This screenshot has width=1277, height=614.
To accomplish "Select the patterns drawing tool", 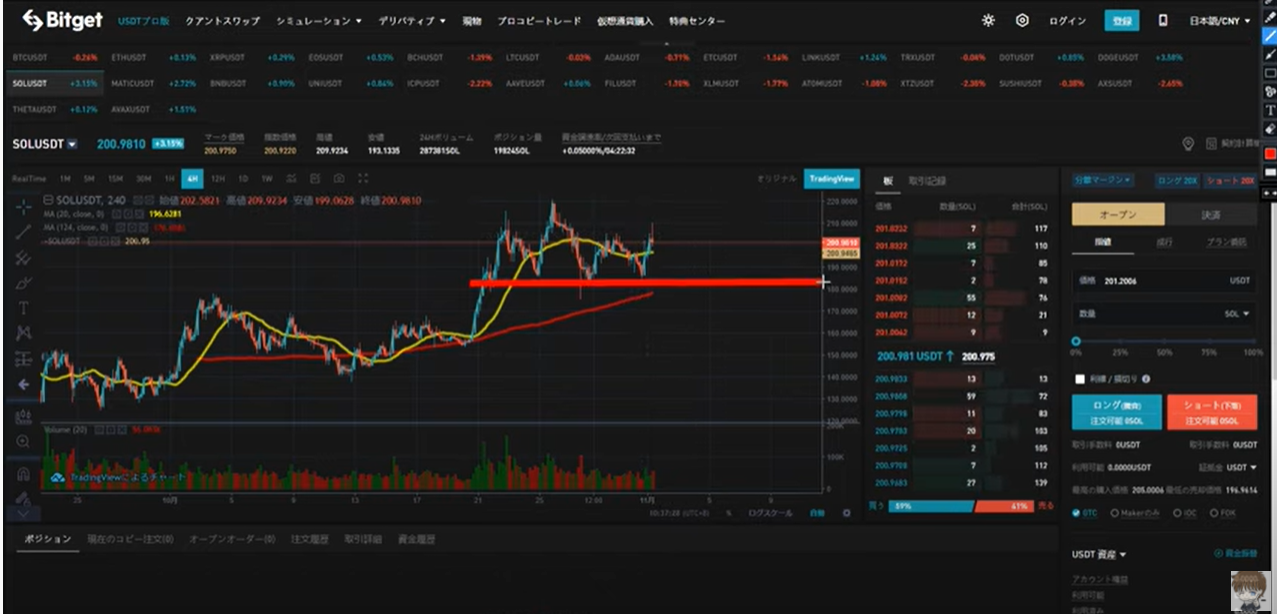I will pos(24,333).
